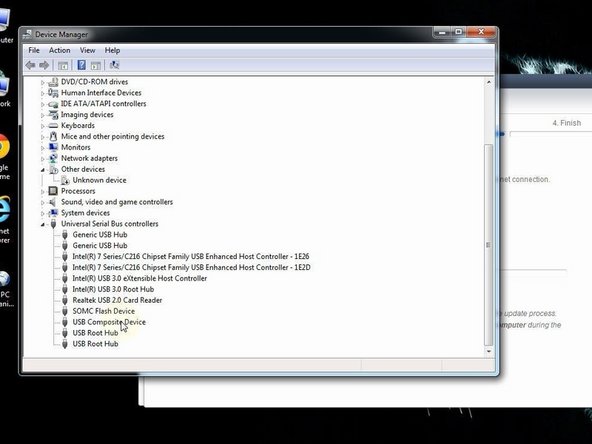Expand the Network adapters node
Viewport: 592px width, 444px height.
[42, 159]
